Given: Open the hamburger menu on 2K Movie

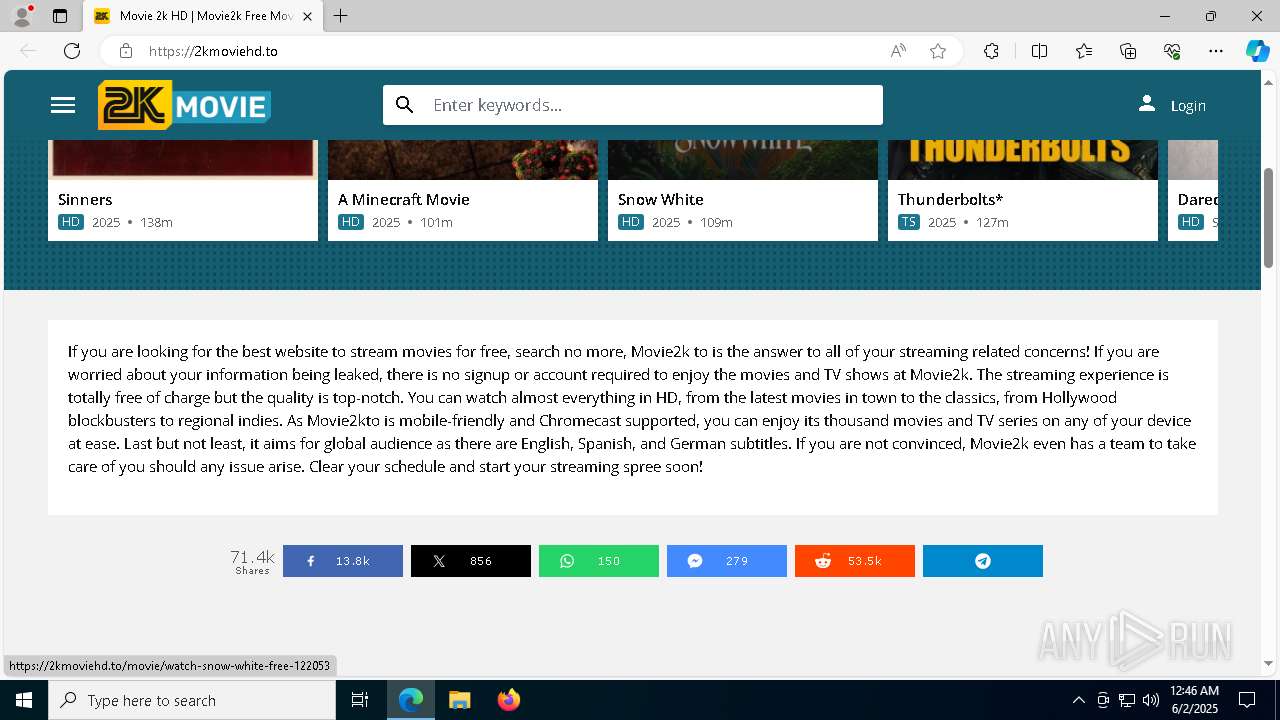Looking at the screenshot, I should click(63, 105).
